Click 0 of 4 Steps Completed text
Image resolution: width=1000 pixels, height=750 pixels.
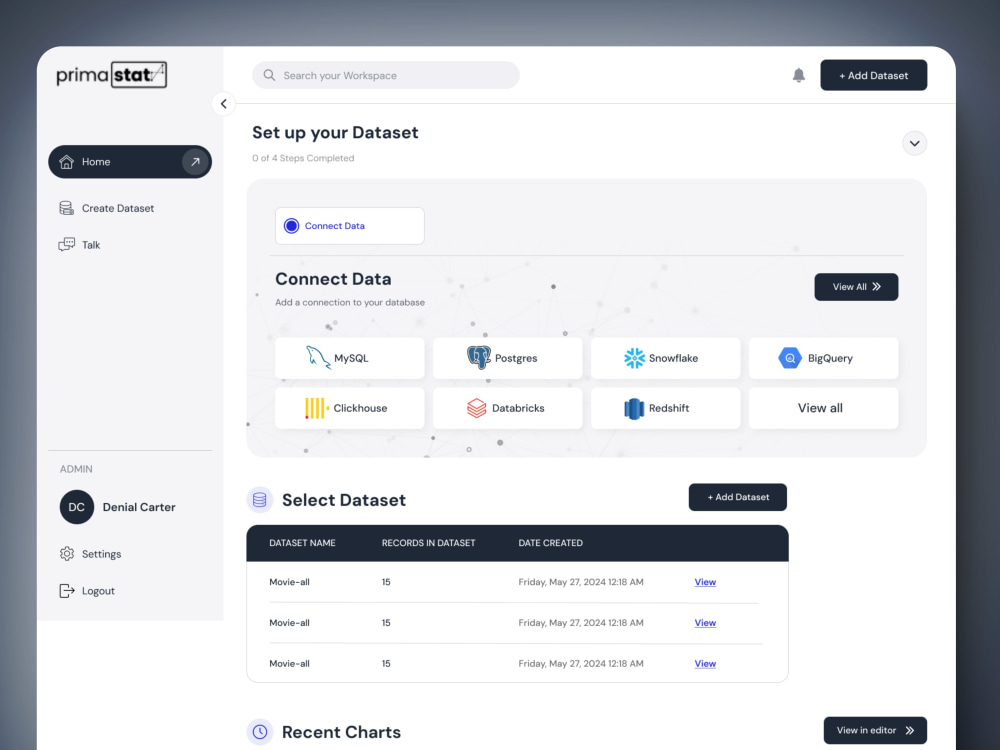tap(303, 158)
